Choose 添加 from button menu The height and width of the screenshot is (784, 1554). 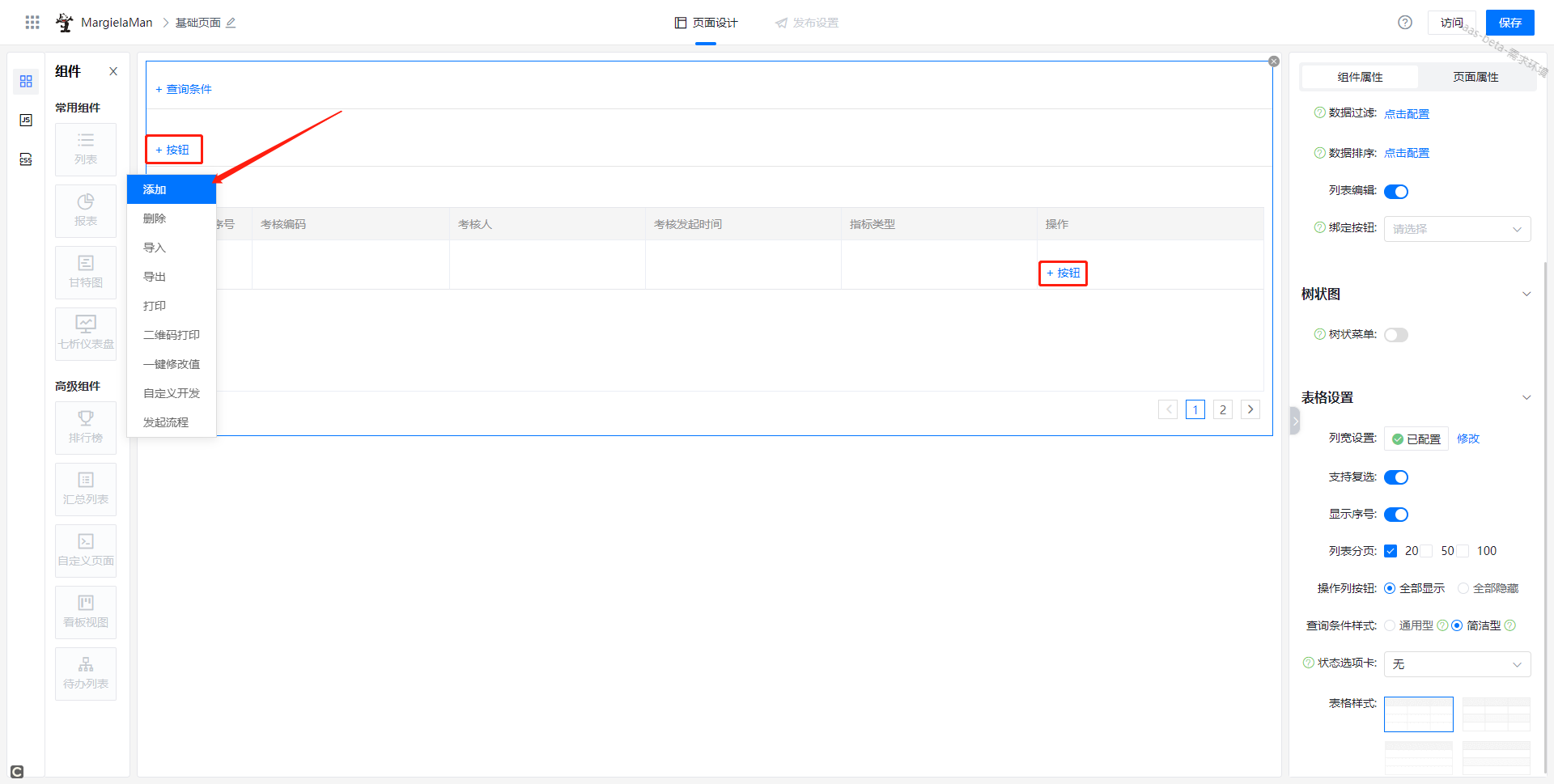pos(172,189)
